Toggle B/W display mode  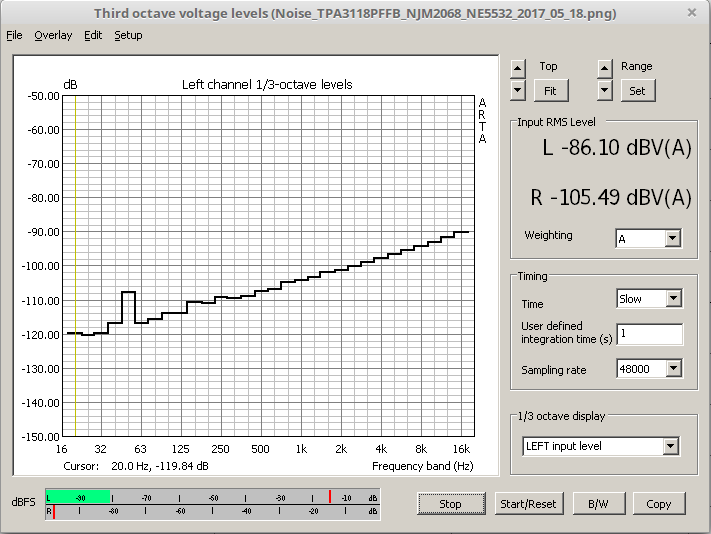click(x=598, y=504)
